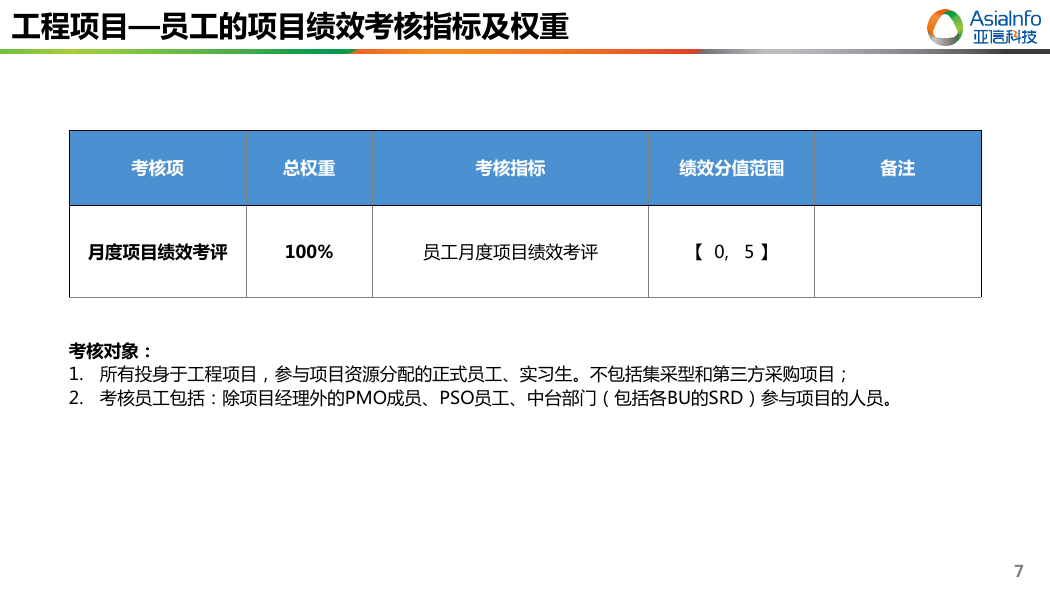Click the AsiaInfo logo icon
Screen dimensions: 1050x591
[x=945, y=27]
